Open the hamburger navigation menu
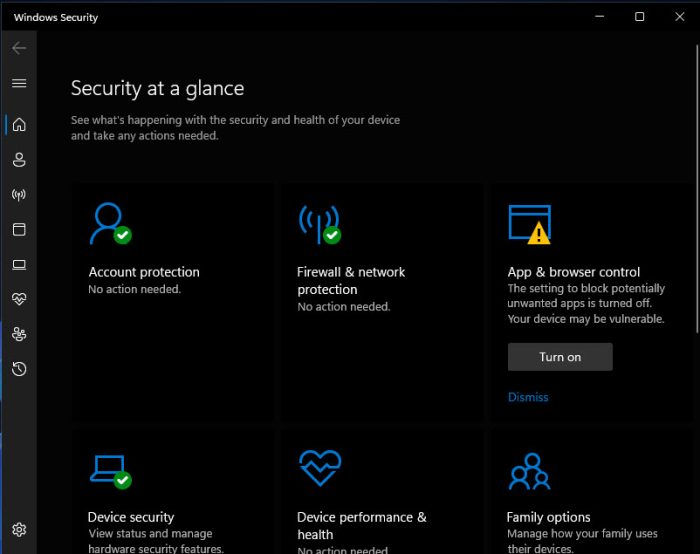Screen dimensions: 700x554 pos(19,83)
